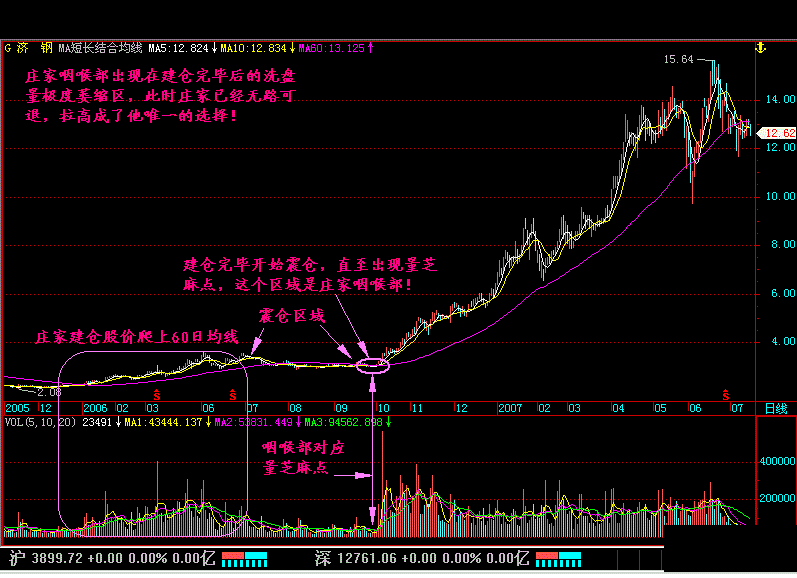This screenshot has width=797, height=578.
Task: Click the G济钢 stock name label
Action: 28,47
